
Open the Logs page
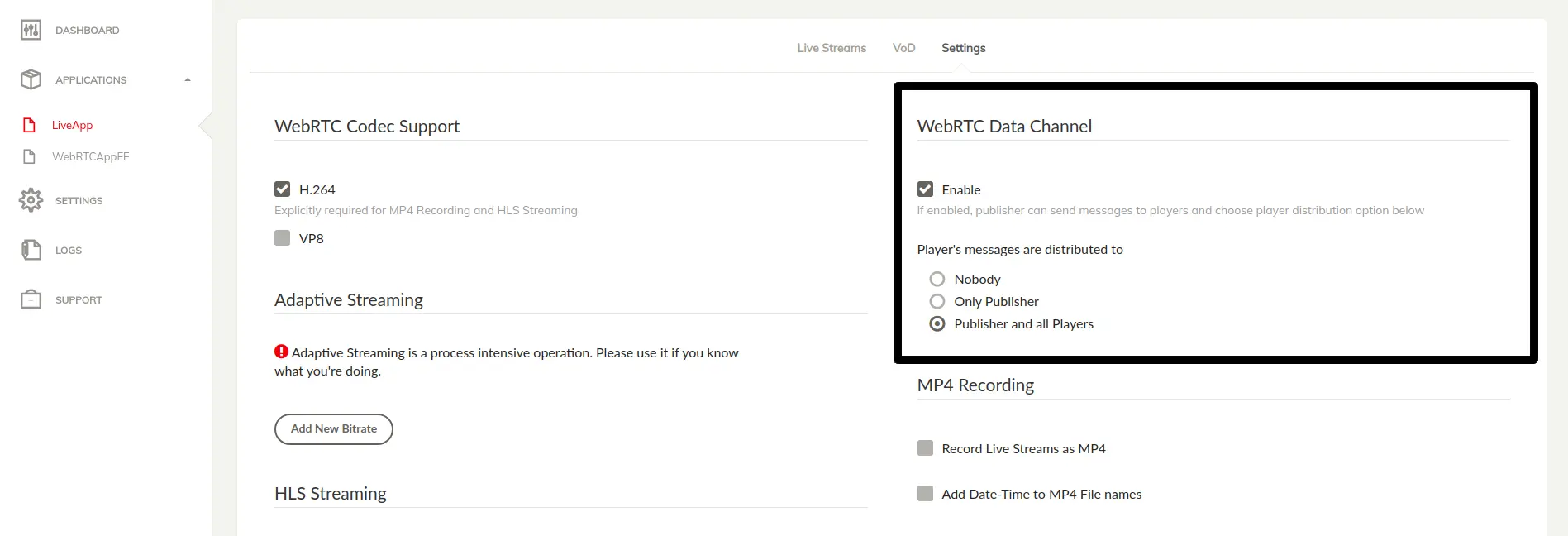(x=69, y=251)
